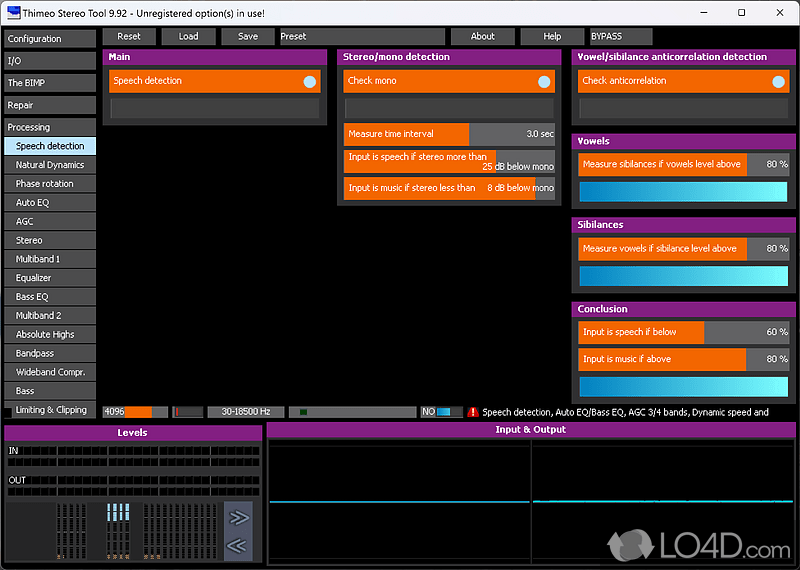Open Wideband Compr. page
Screen dimensions: 800x570
(x=50, y=373)
